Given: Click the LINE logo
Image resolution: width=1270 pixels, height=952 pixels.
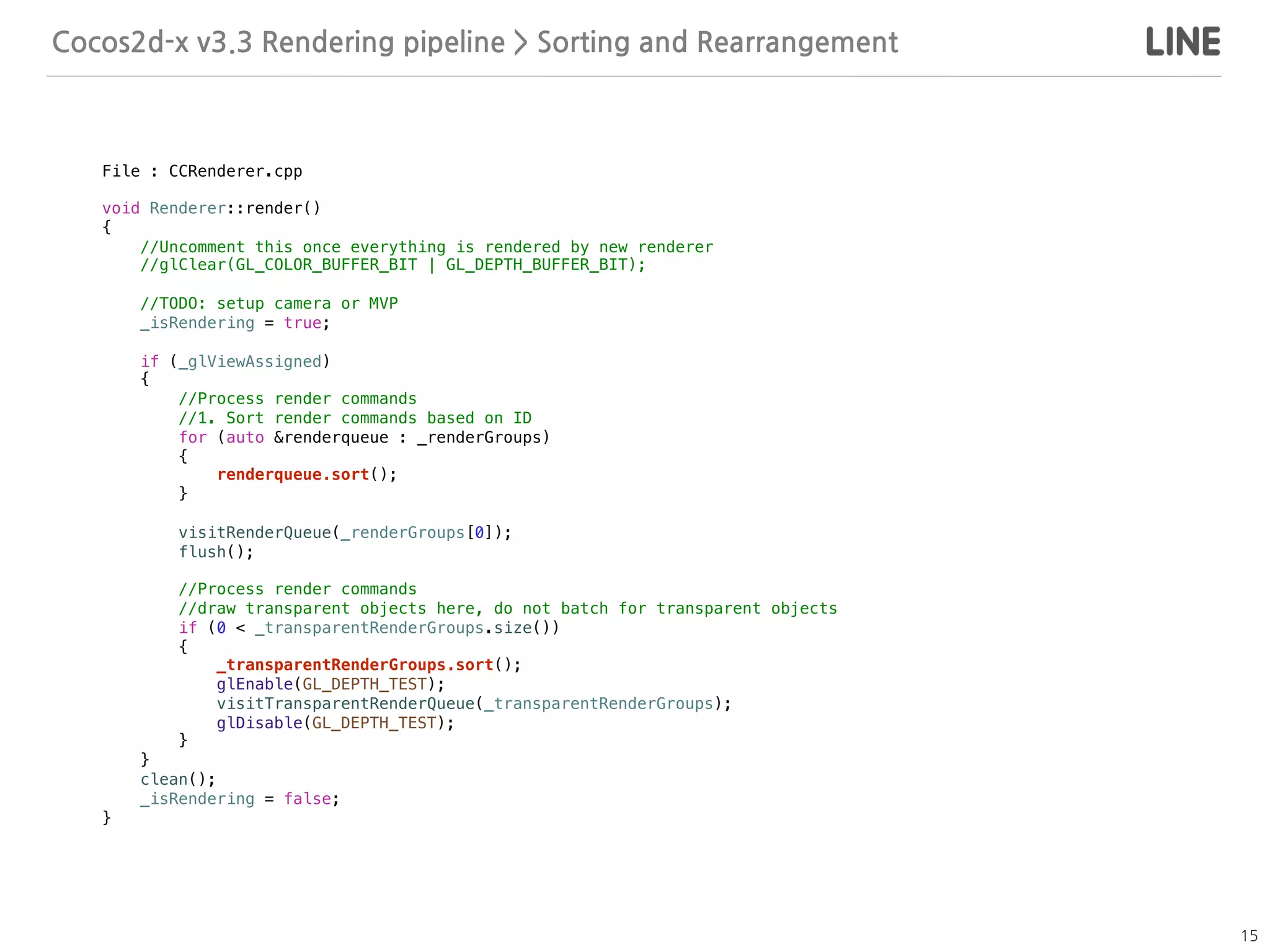Looking at the screenshot, I should (1183, 42).
